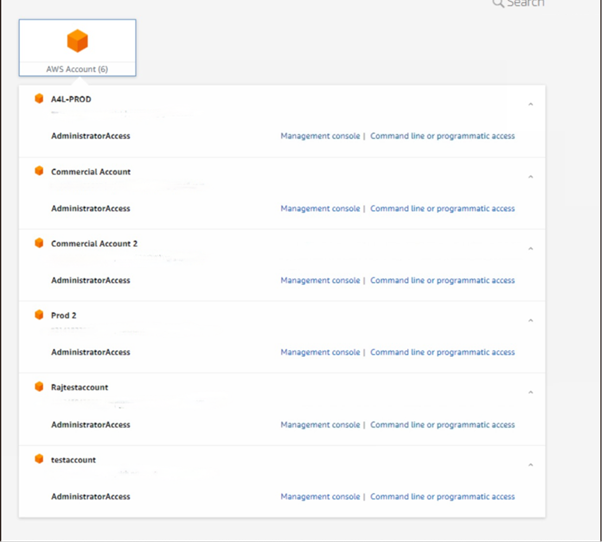Viewport: 602px width, 542px height.
Task: Click AdministratorAccess under A4L-PROD
Action: click(x=91, y=136)
